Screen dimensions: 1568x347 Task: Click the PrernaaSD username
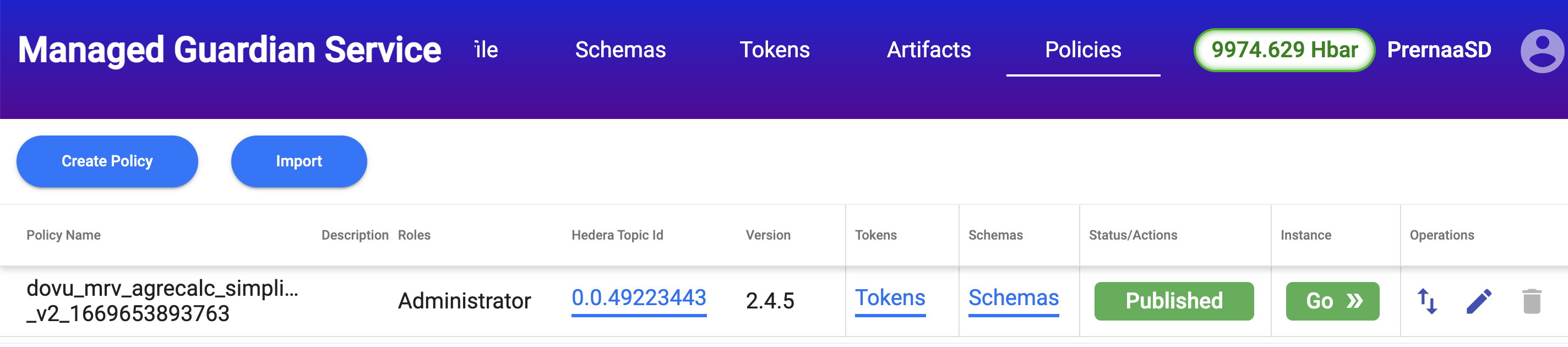point(1439,50)
